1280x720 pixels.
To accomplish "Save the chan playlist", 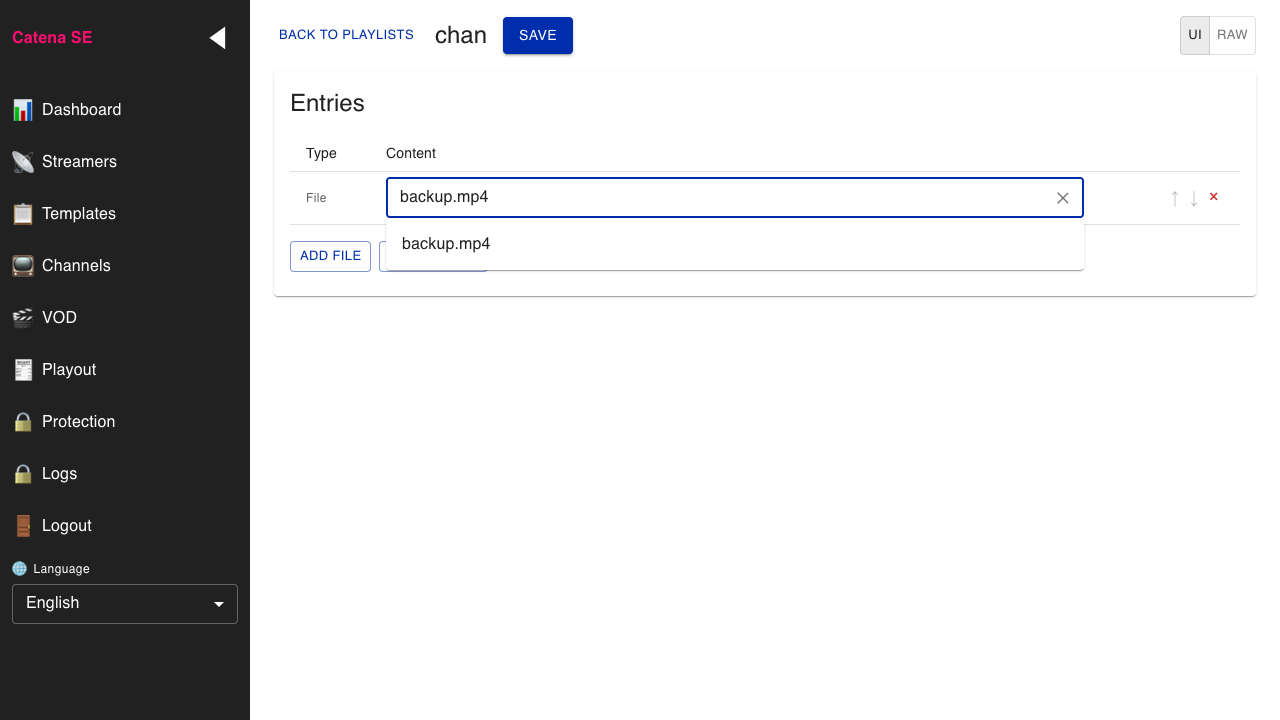I will point(537,35).
